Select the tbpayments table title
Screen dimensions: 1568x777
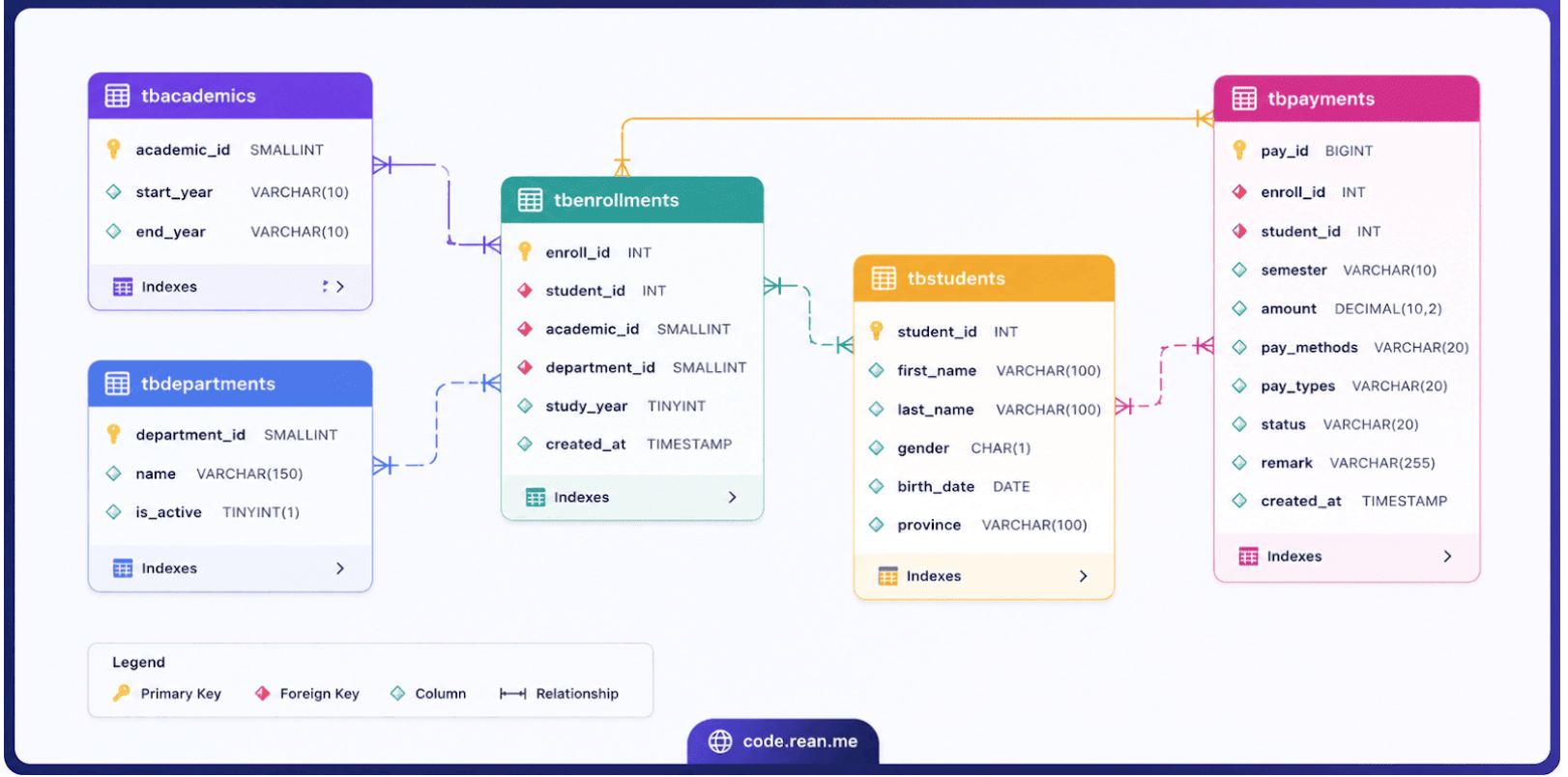(1321, 99)
